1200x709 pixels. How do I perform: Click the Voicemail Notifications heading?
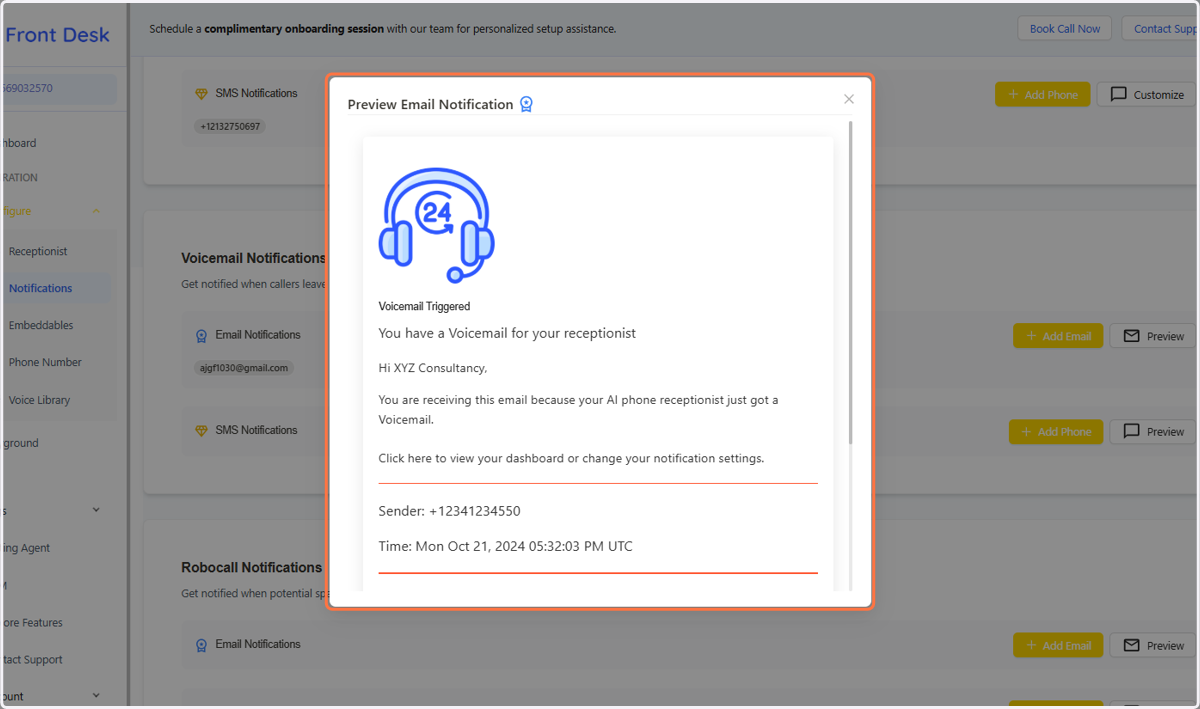tap(254, 258)
